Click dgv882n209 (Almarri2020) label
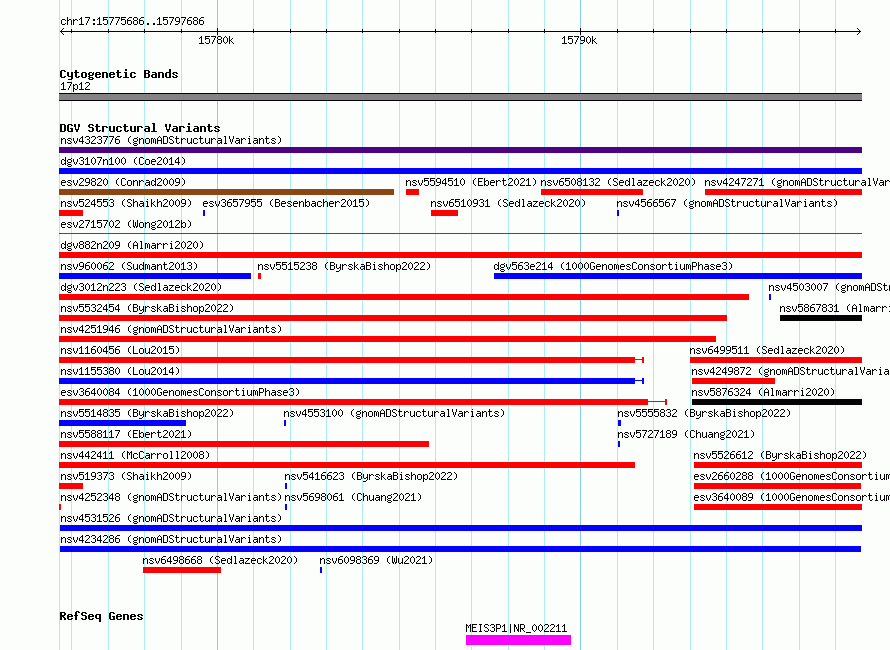This screenshot has height=650, width=890. coord(132,245)
